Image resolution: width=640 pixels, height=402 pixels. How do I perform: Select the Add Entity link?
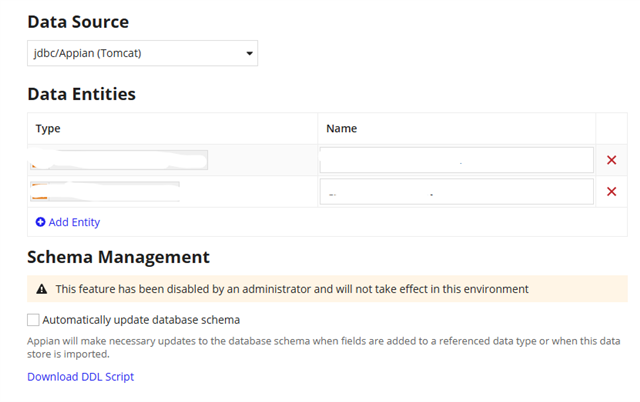(x=74, y=222)
